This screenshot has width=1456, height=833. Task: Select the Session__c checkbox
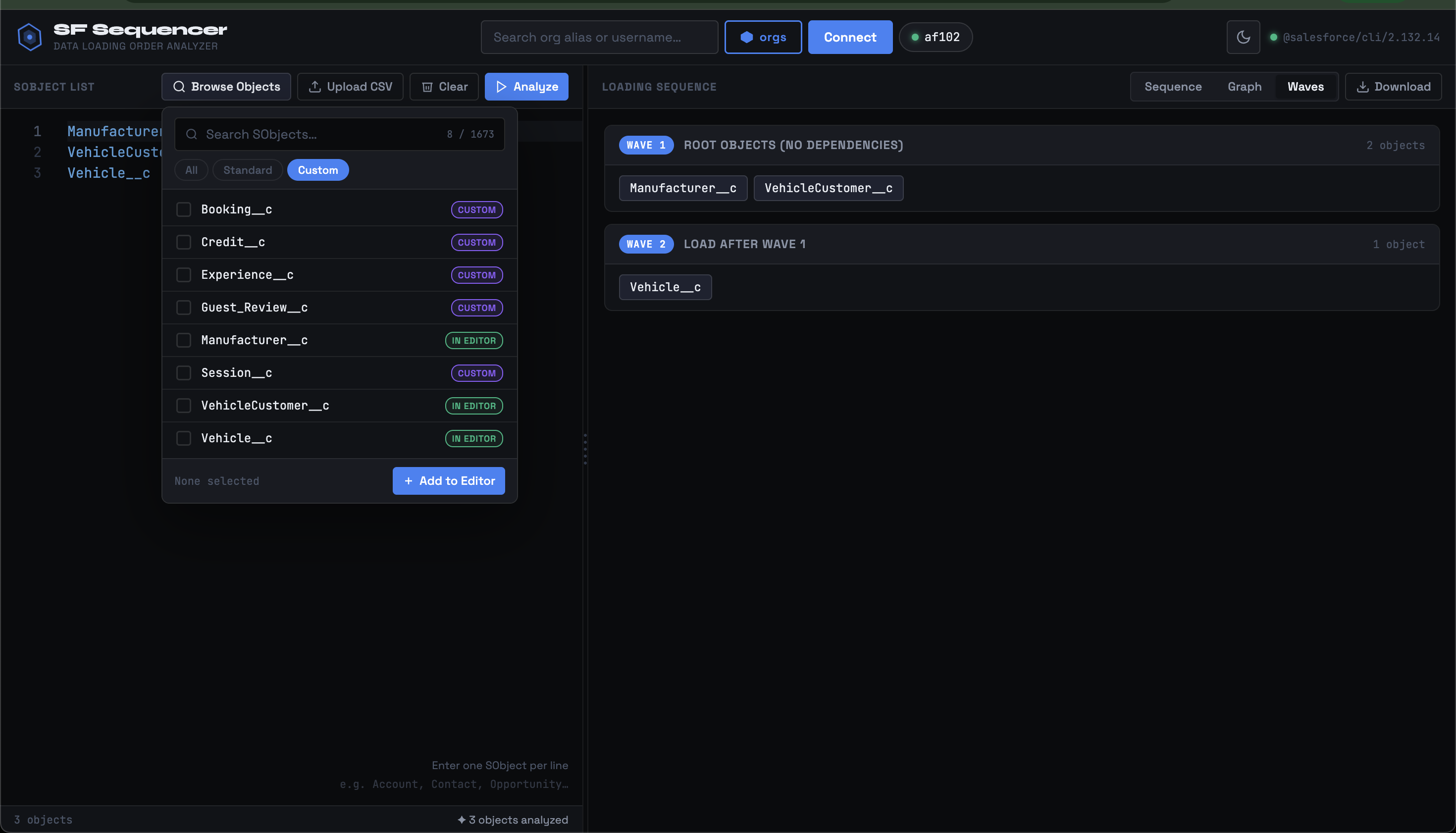(x=184, y=373)
